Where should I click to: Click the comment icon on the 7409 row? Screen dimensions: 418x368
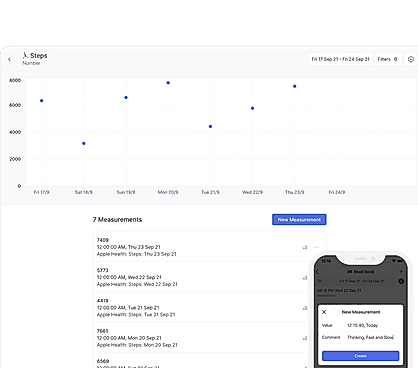pyautogui.click(x=305, y=247)
